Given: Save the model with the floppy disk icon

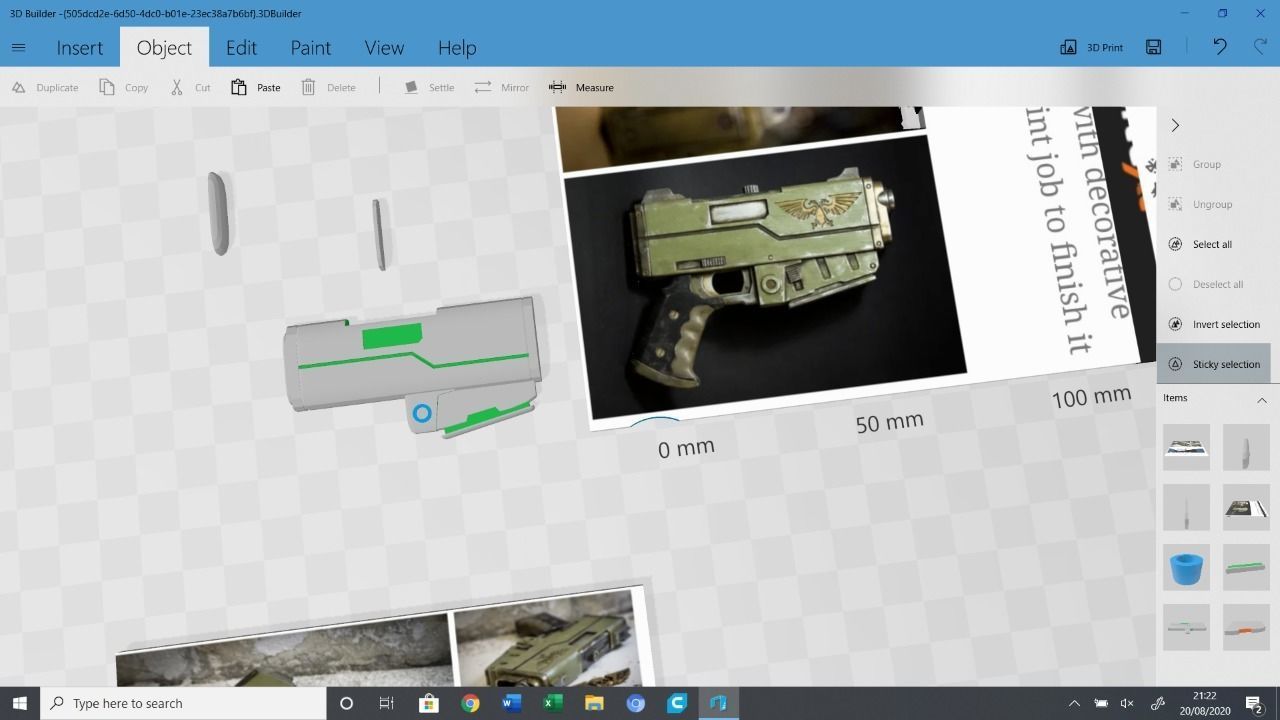Looking at the screenshot, I should click(1154, 48).
